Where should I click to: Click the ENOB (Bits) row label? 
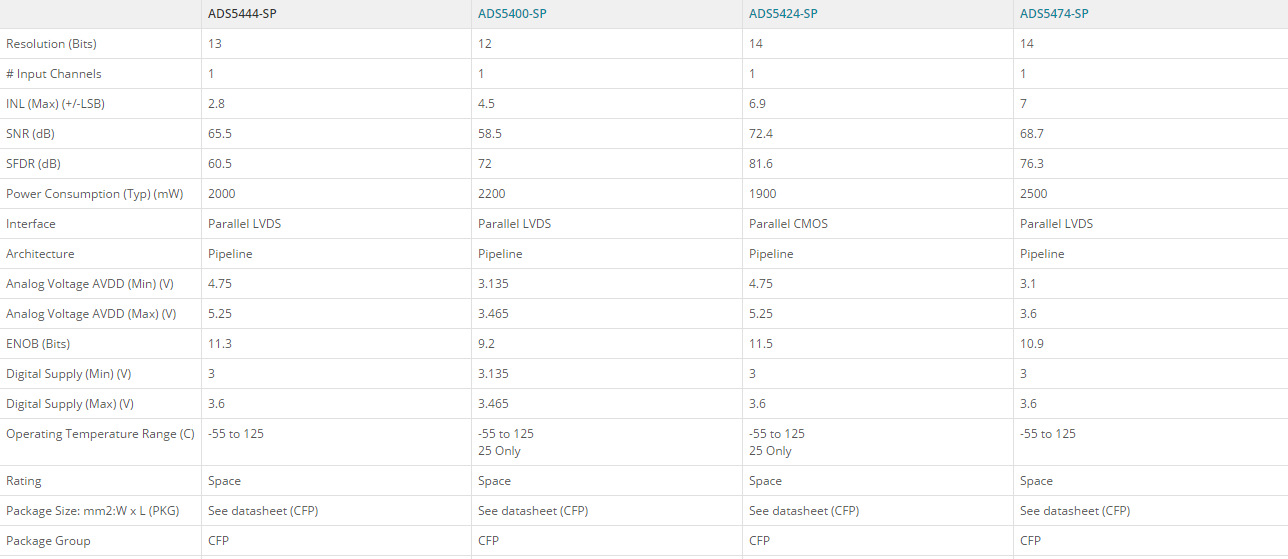[x=38, y=344]
